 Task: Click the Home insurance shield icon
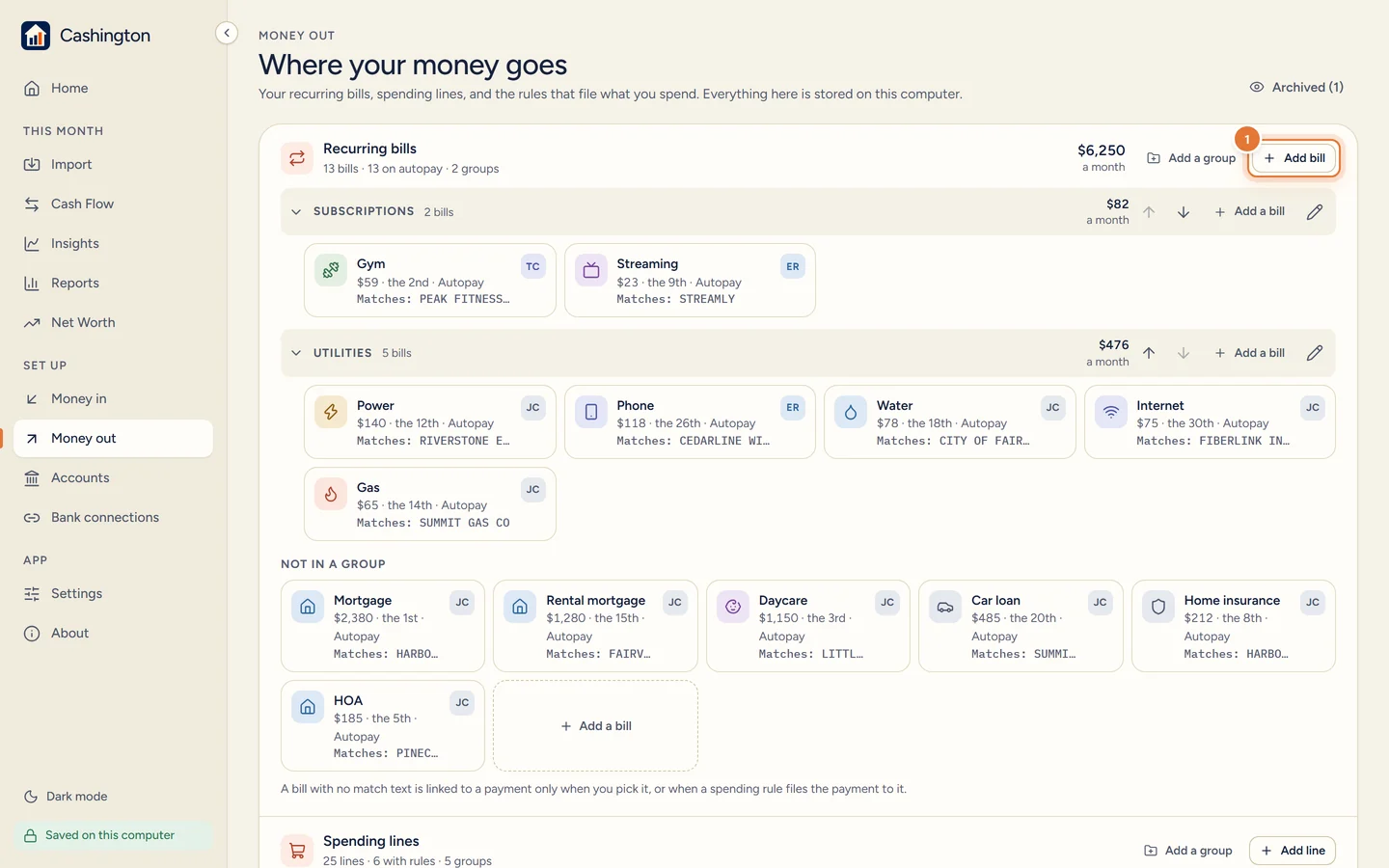pos(1158,607)
